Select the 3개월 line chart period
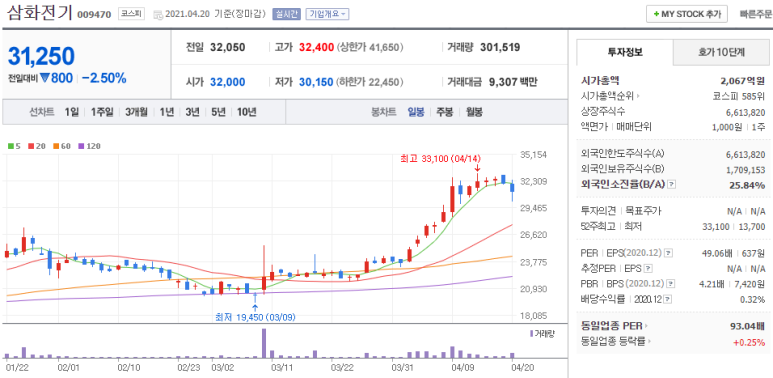Screen dimensions: 773x378 coord(136,112)
